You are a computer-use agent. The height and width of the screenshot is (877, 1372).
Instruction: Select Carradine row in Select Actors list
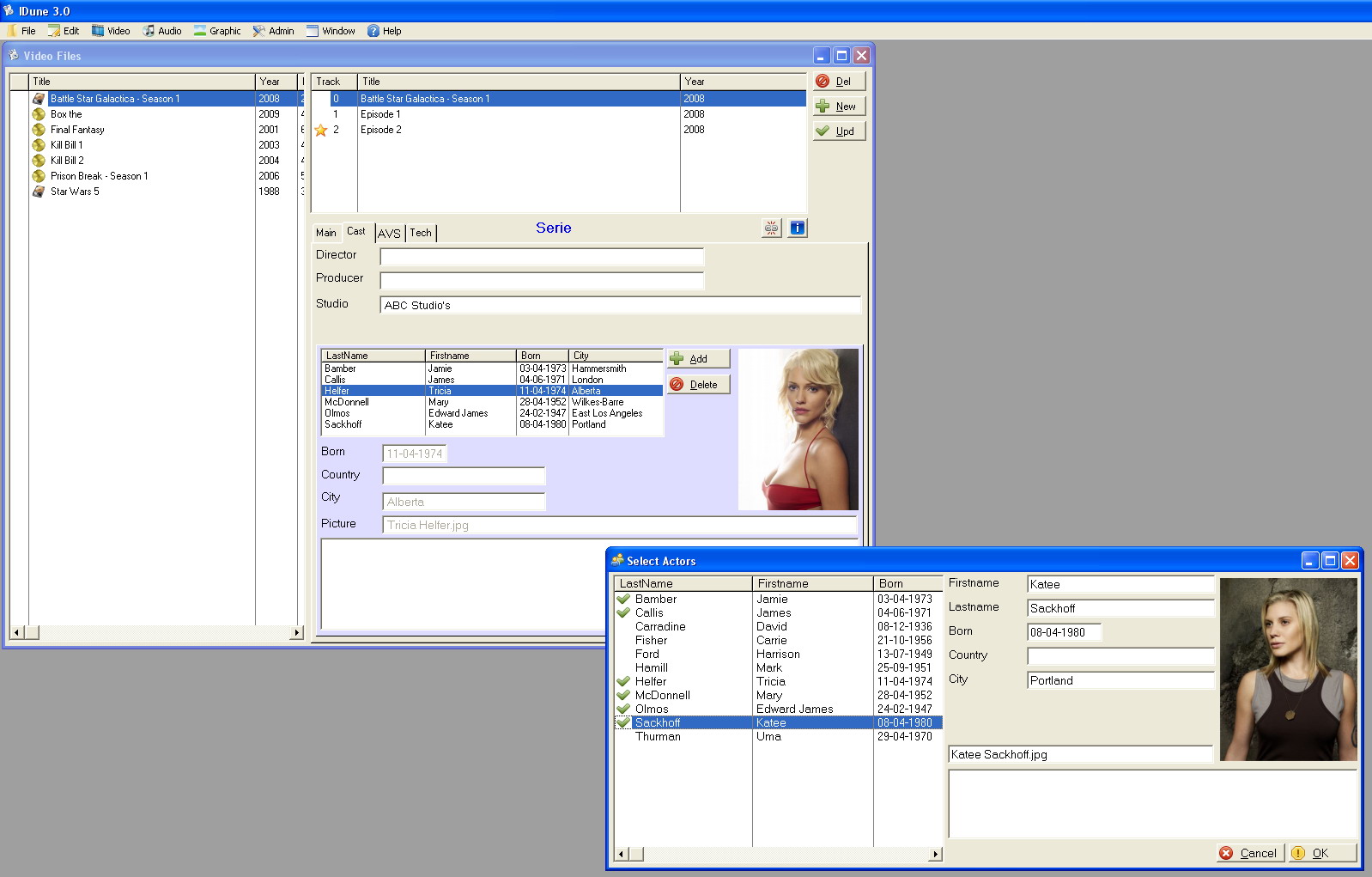pyautogui.click(x=779, y=627)
